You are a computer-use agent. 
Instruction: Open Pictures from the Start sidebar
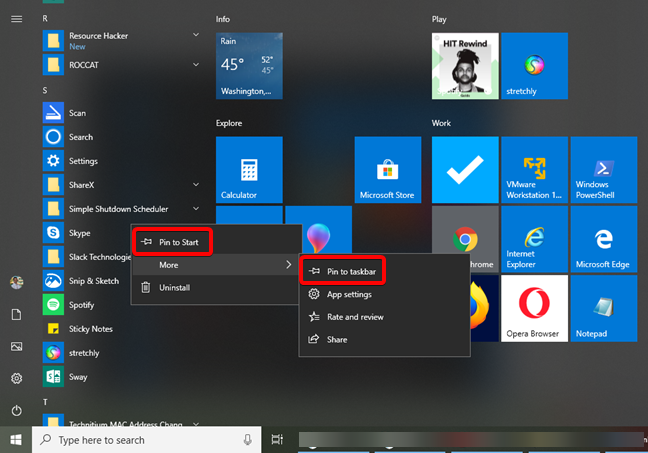[x=17, y=346]
